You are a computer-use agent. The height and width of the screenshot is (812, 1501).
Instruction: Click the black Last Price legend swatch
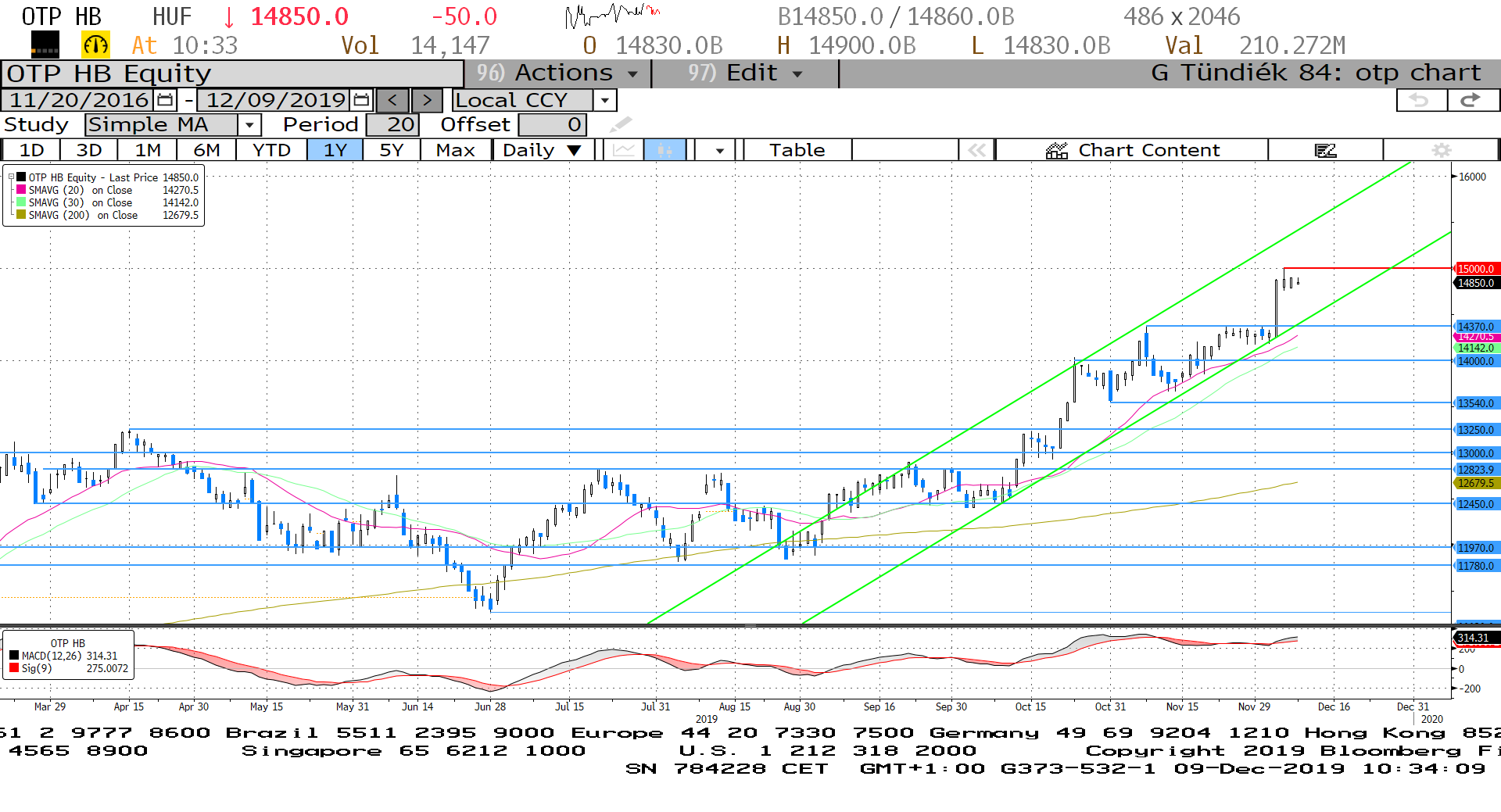coord(22,177)
